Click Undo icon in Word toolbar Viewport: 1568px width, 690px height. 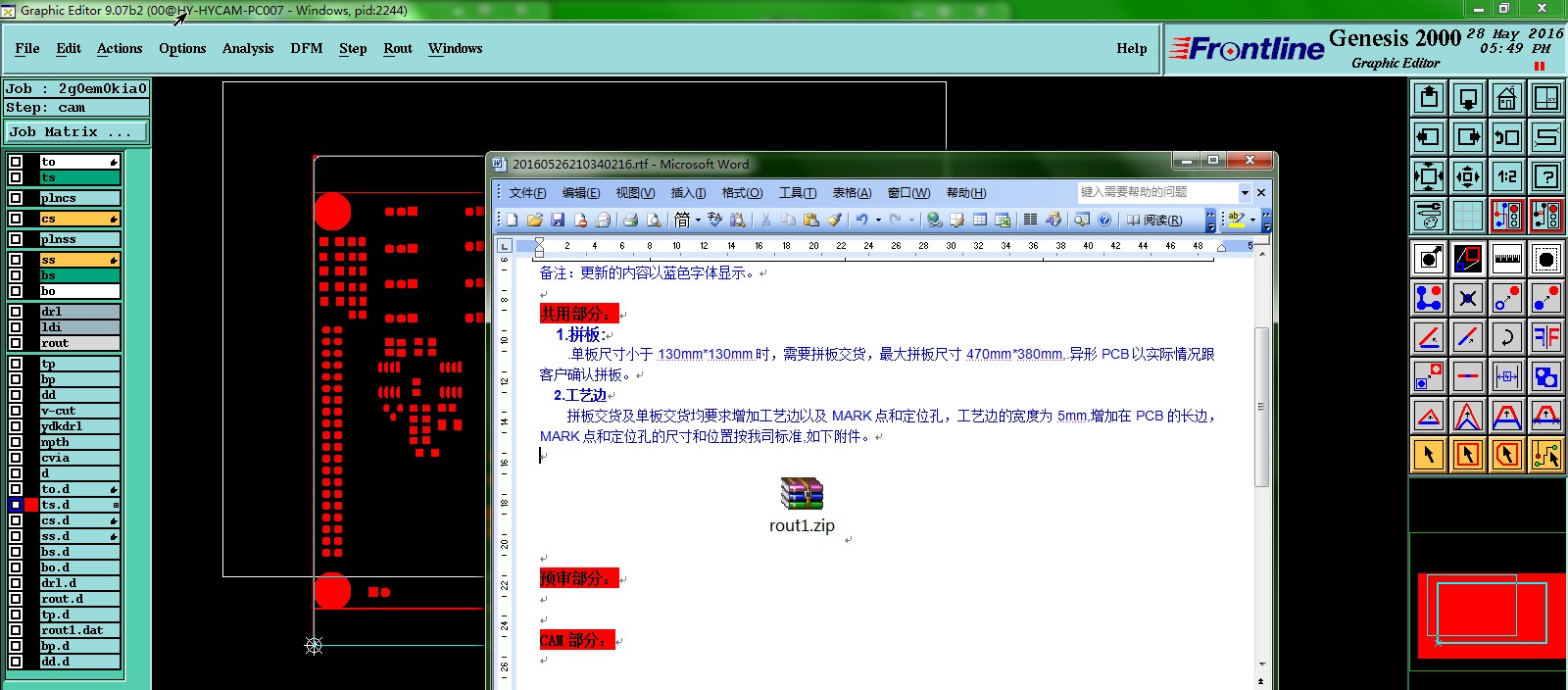tap(861, 220)
